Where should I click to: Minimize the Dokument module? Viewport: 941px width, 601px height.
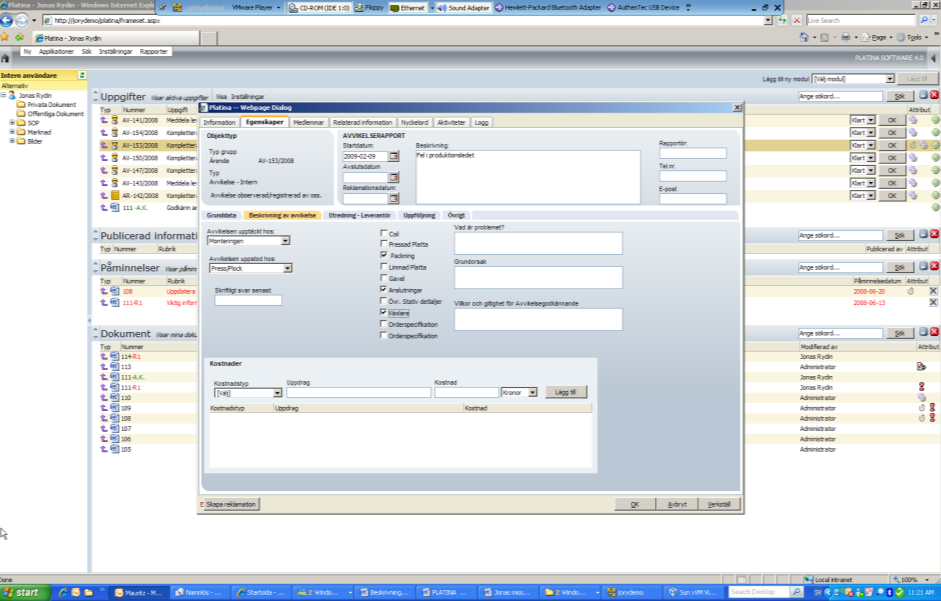pos(924,332)
